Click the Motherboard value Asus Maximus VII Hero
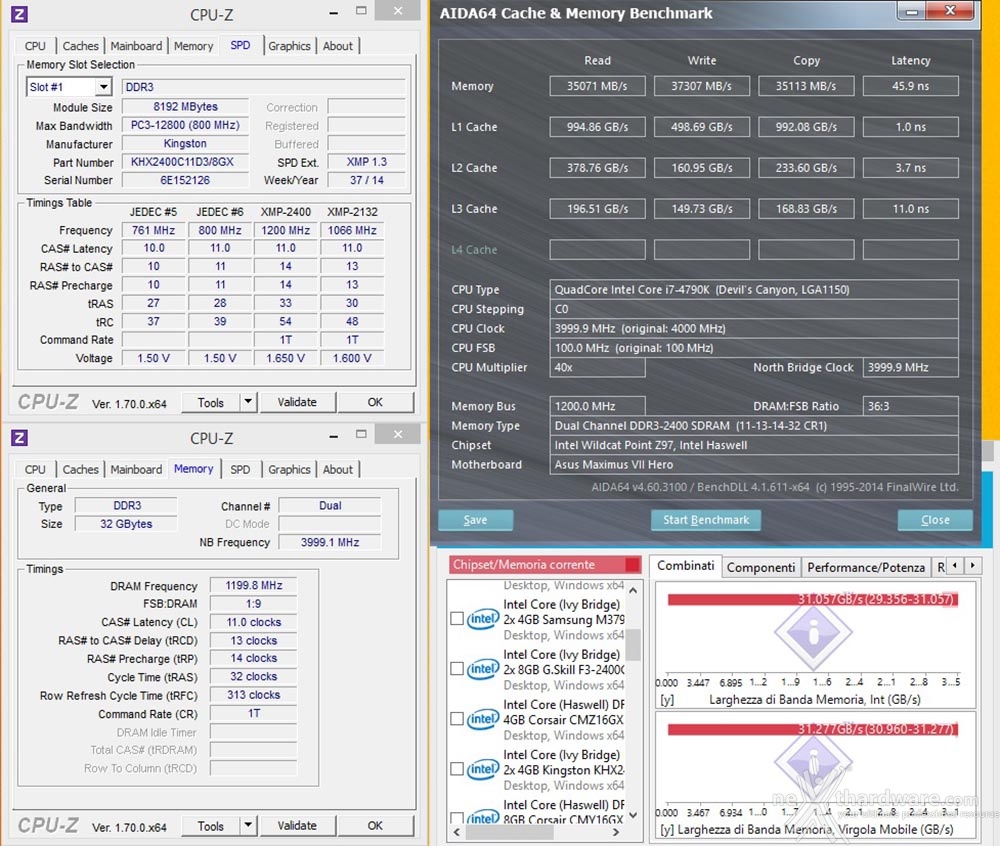Viewport: 1000px width, 846px height. click(x=754, y=465)
